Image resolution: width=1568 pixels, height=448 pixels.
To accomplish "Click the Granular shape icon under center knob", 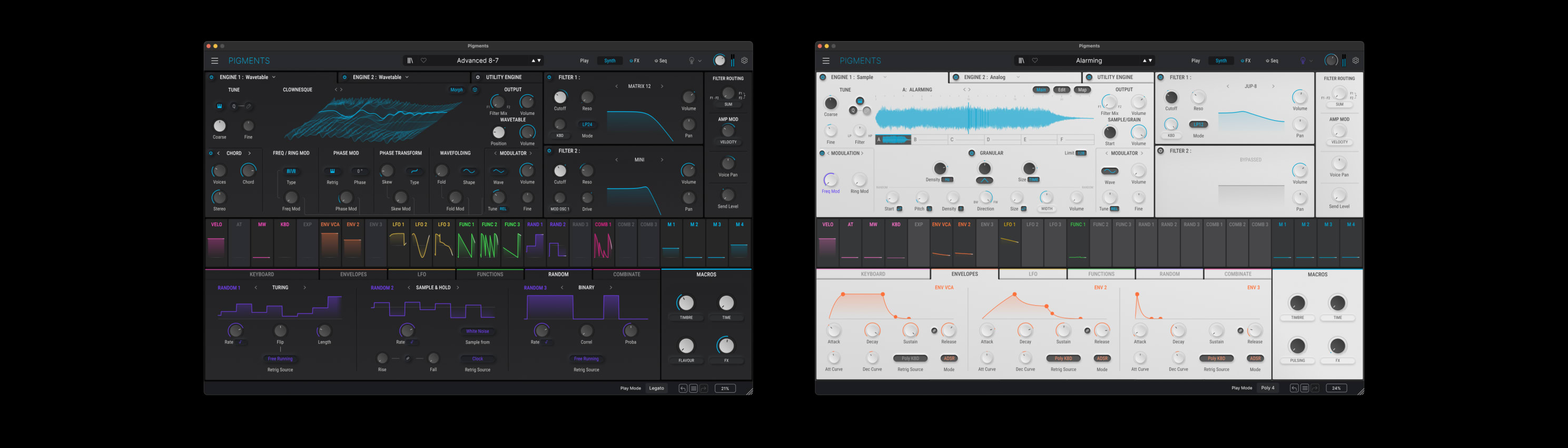I will point(985,180).
